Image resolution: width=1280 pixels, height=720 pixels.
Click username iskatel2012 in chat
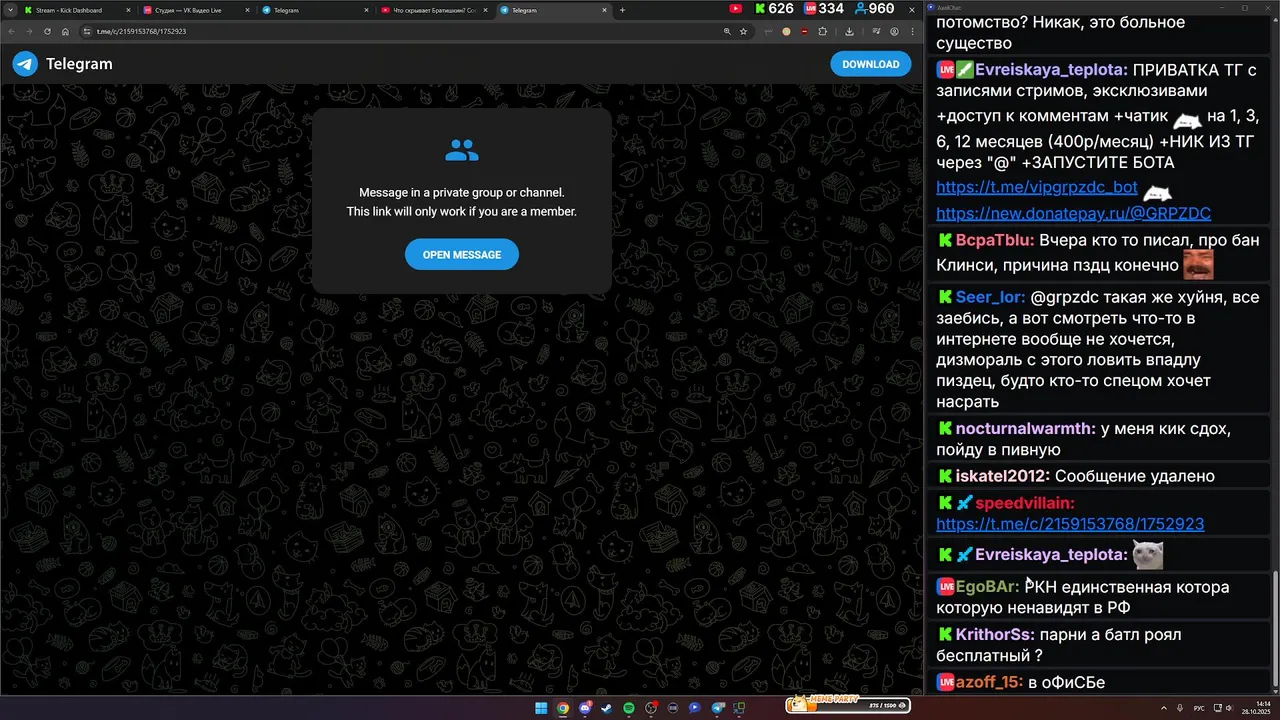1003,476
